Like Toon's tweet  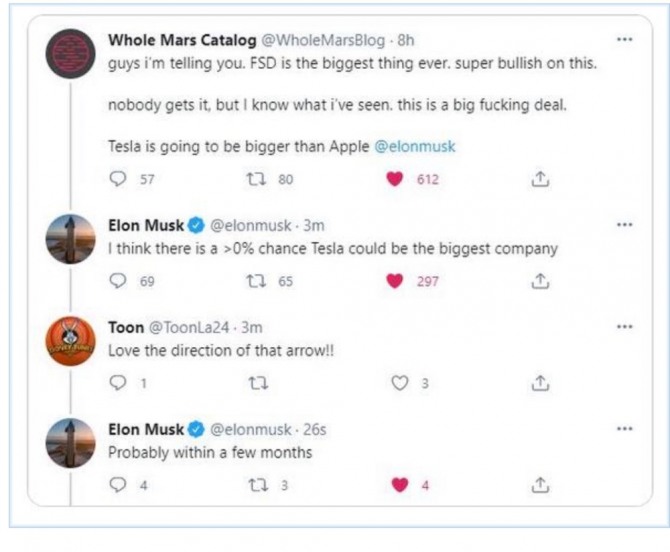[399, 382]
